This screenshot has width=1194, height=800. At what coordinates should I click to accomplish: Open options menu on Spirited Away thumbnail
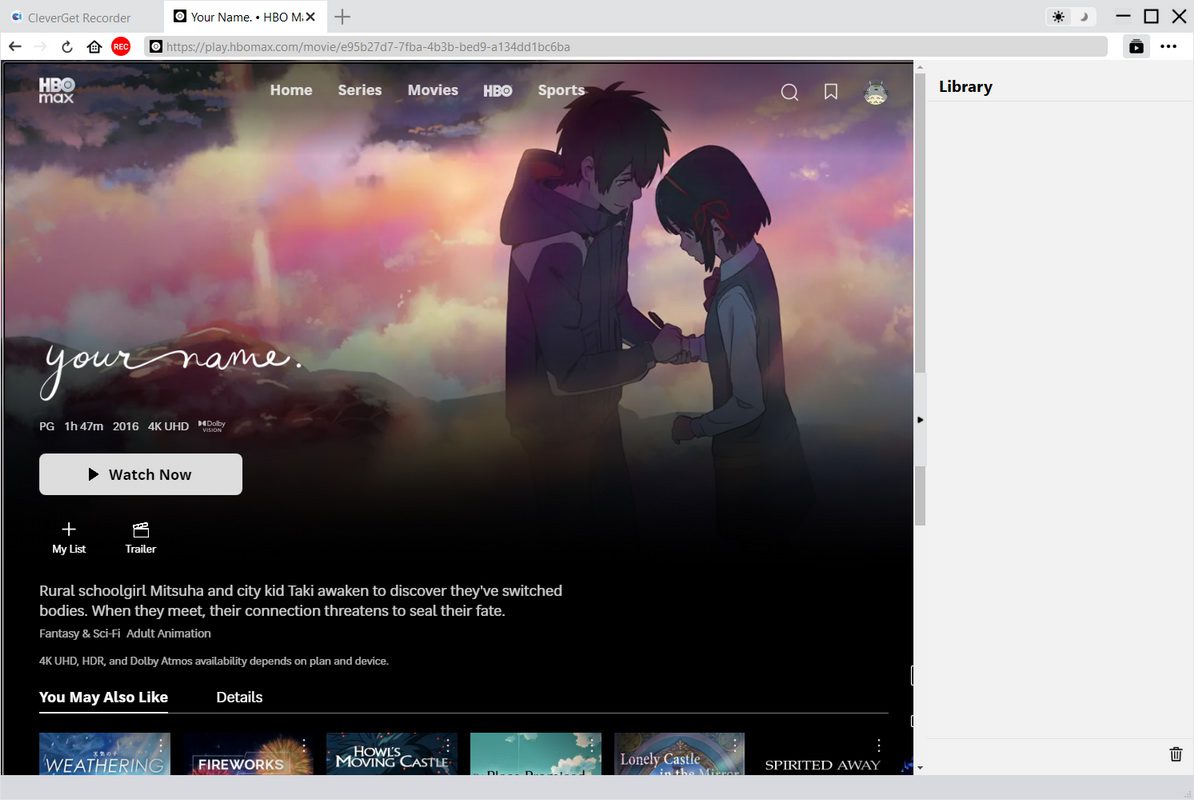pos(879,746)
